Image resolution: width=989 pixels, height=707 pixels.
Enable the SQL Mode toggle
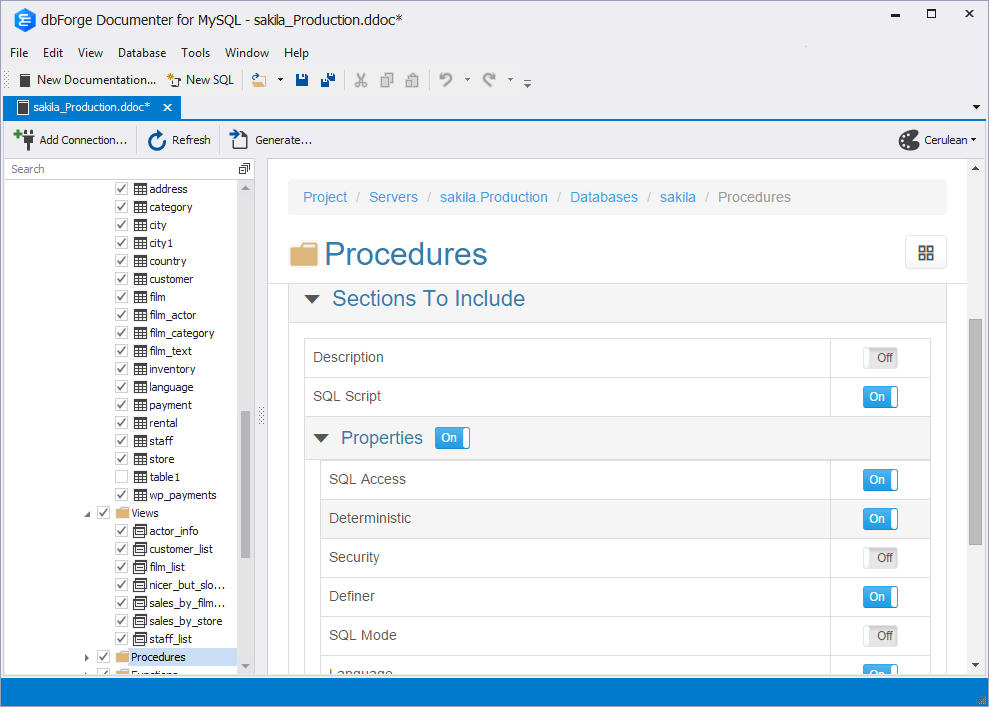881,636
